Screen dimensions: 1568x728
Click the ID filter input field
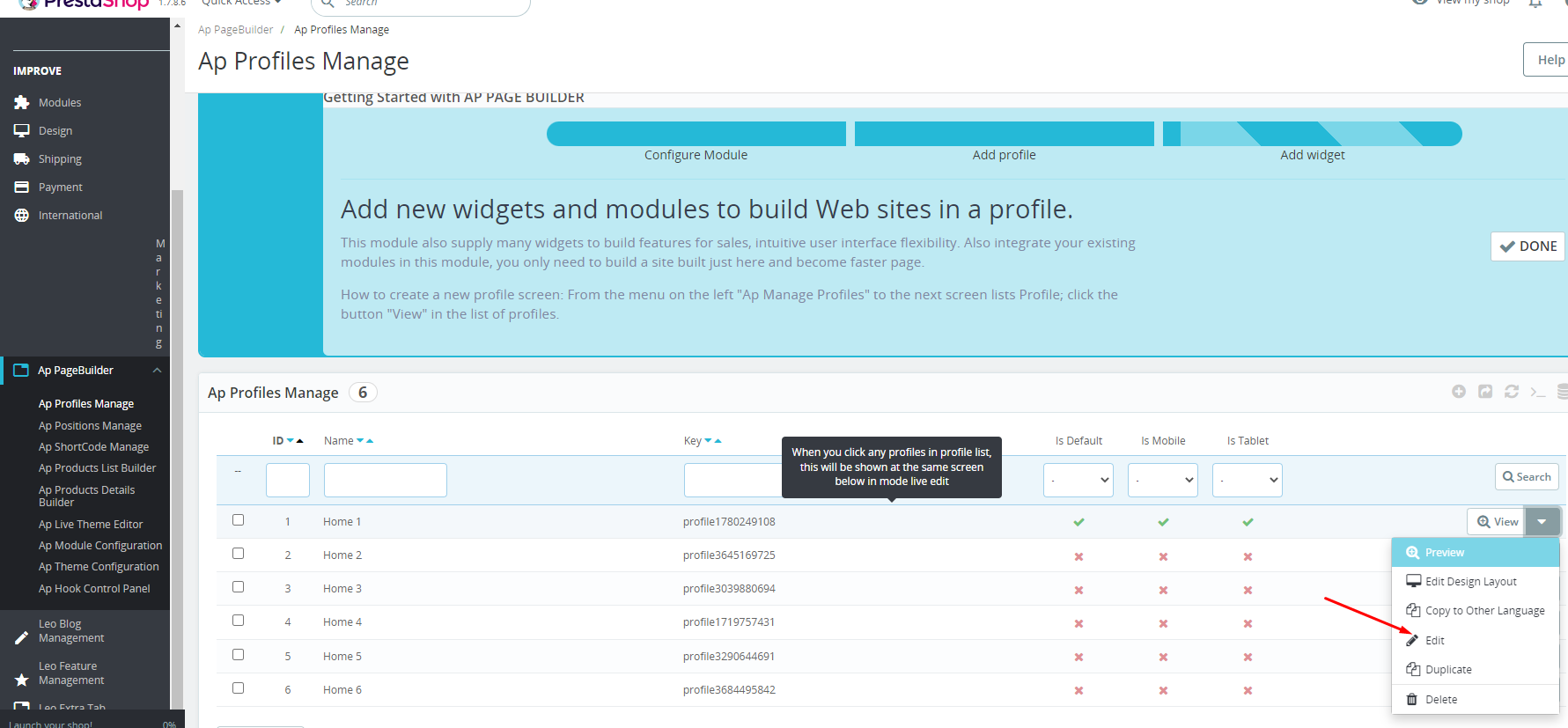click(288, 481)
